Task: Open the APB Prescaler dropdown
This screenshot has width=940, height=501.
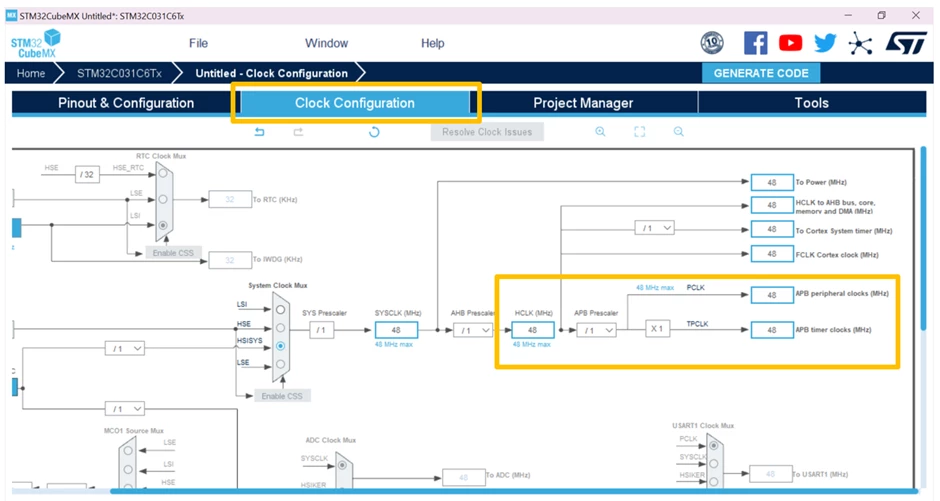Action: tap(596, 330)
